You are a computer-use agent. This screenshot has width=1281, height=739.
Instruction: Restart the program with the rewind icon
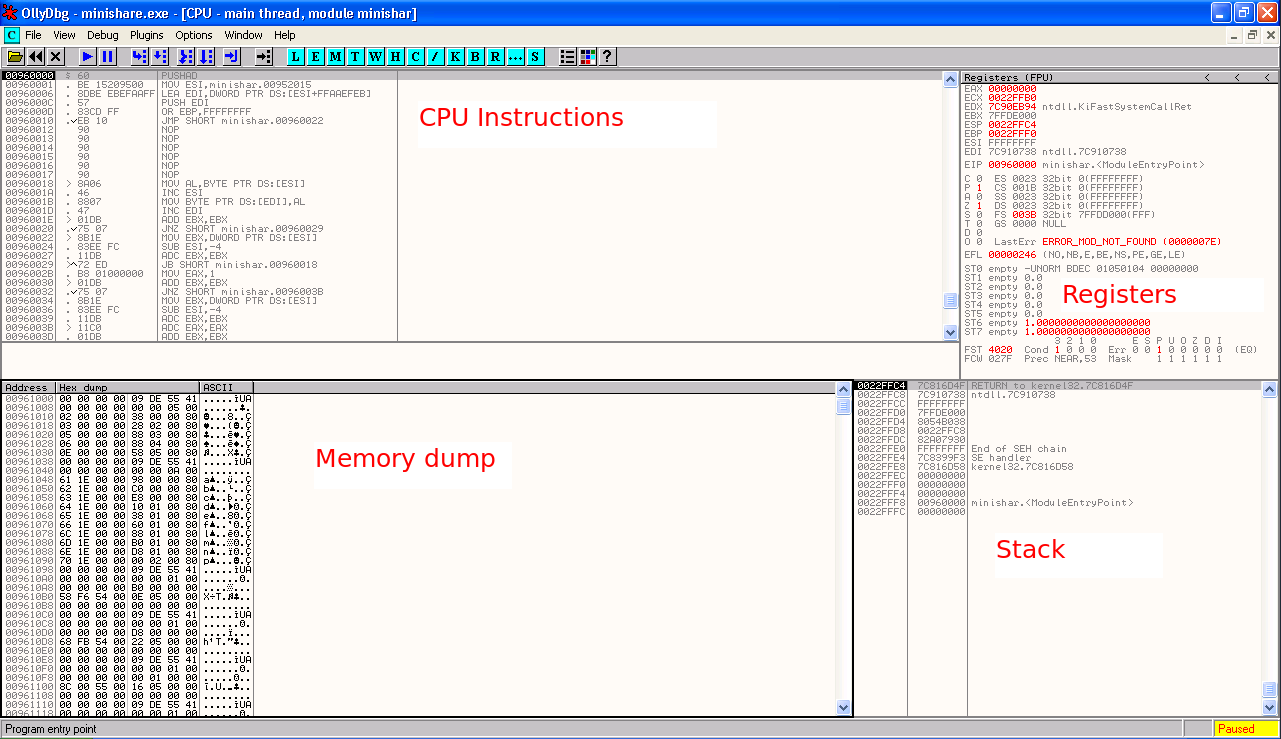(36, 57)
